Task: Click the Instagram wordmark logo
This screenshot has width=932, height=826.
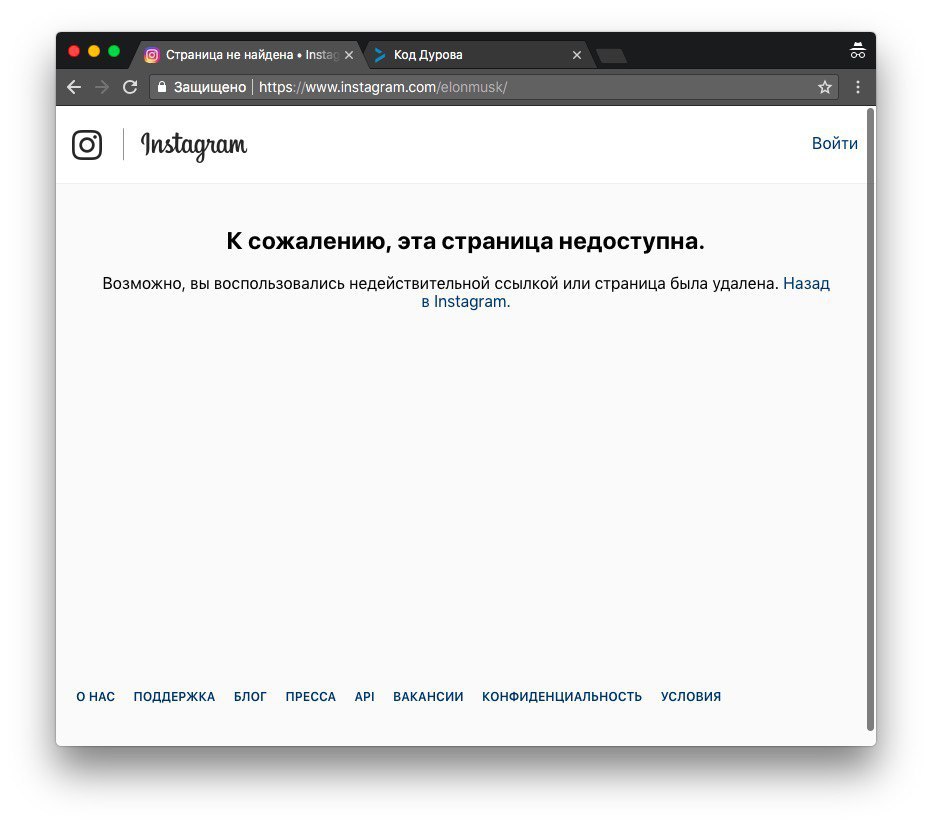Action: pos(194,146)
